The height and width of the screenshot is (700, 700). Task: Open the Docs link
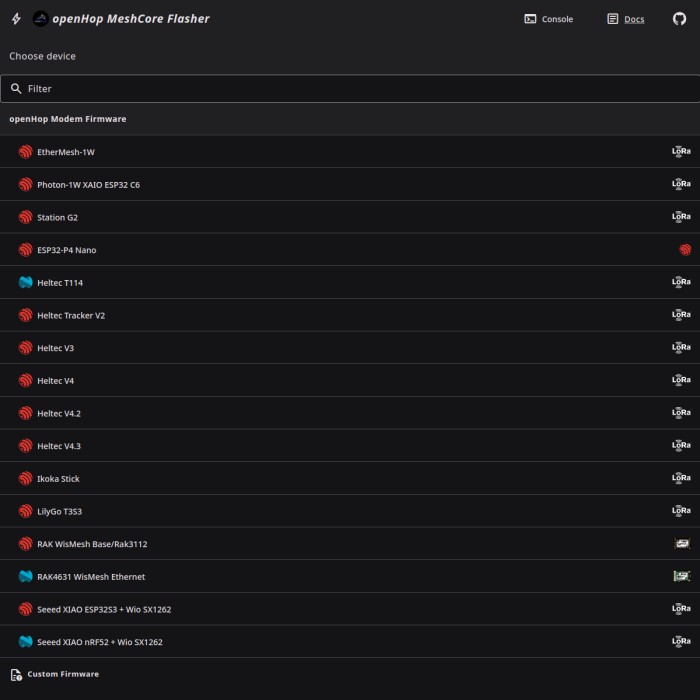625,19
